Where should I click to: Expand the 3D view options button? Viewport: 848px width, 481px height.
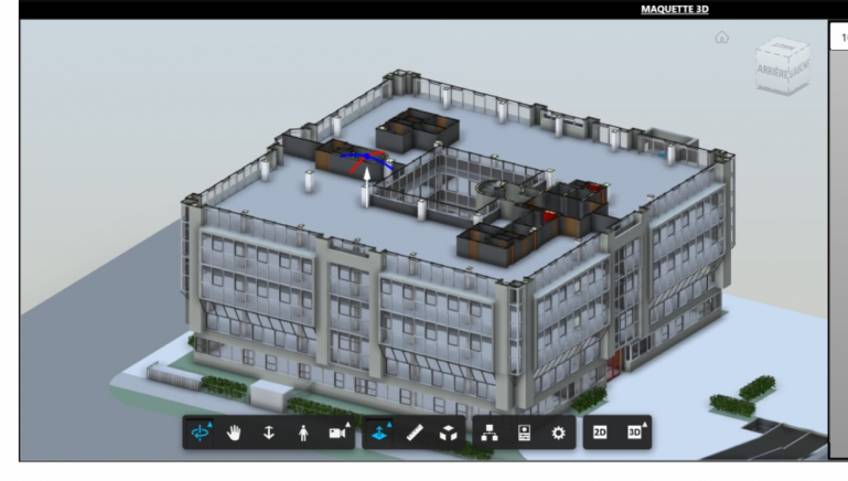pyautogui.click(x=634, y=433)
